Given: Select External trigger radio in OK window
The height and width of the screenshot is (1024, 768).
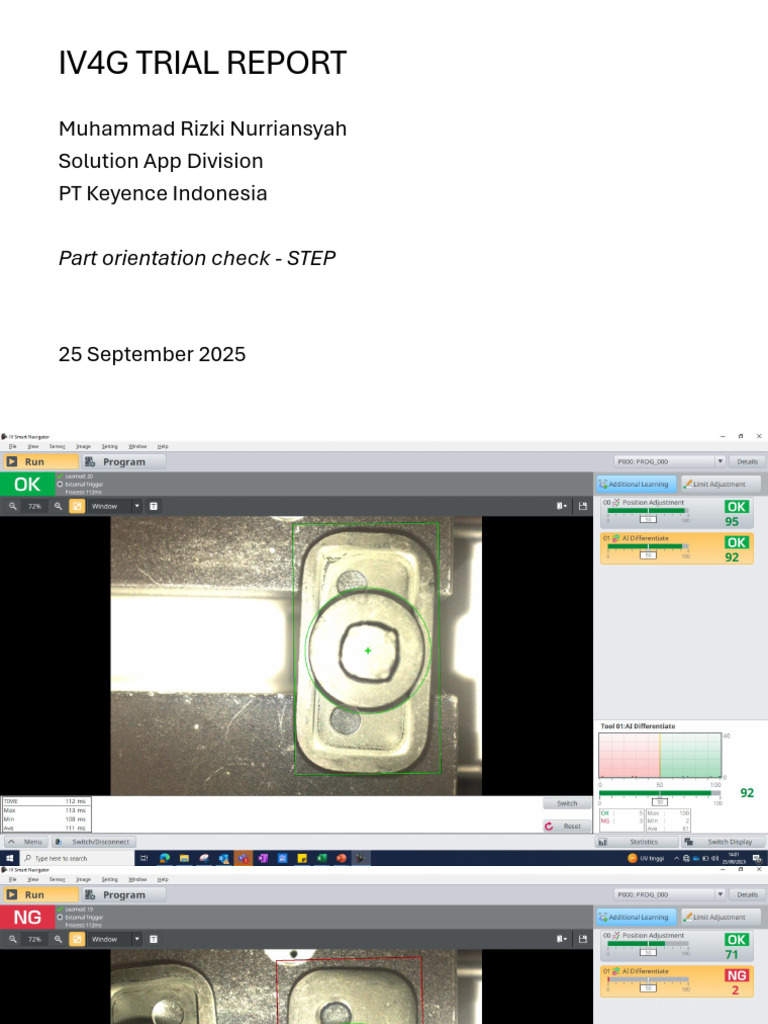Looking at the screenshot, I should coord(60,485).
